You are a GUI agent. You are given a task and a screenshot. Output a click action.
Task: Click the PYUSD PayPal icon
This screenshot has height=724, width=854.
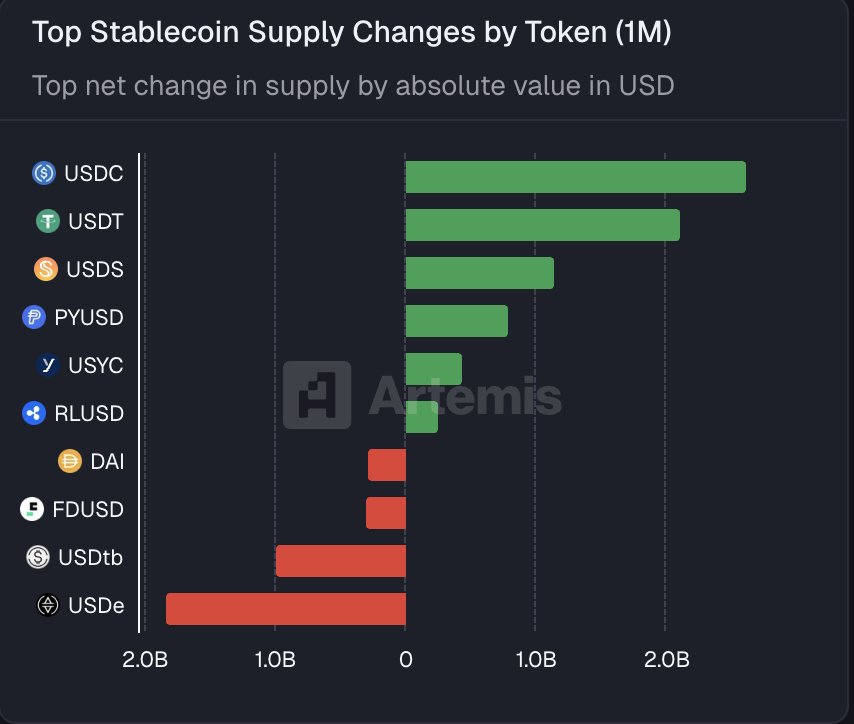[x=34, y=318]
